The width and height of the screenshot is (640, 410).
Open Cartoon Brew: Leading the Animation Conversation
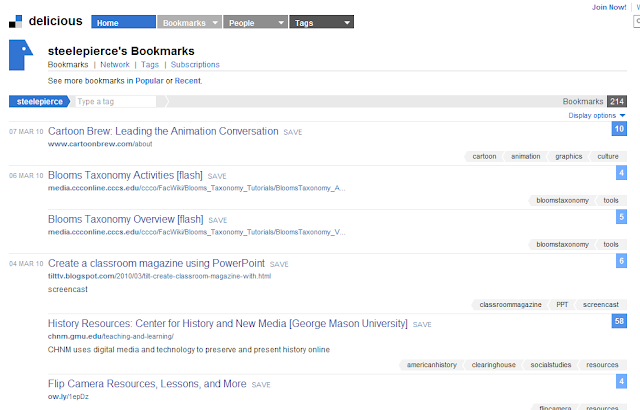point(163,131)
